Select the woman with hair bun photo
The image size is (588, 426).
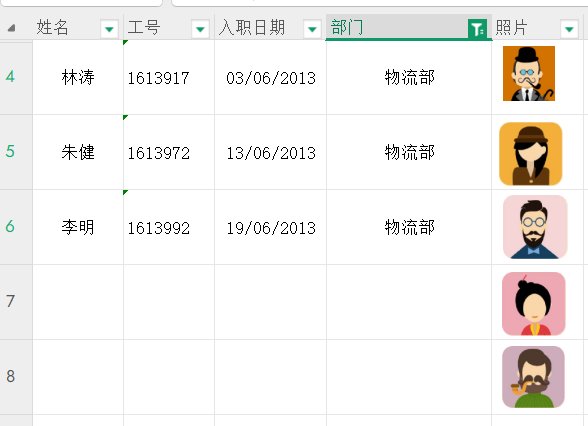pos(534,304)
